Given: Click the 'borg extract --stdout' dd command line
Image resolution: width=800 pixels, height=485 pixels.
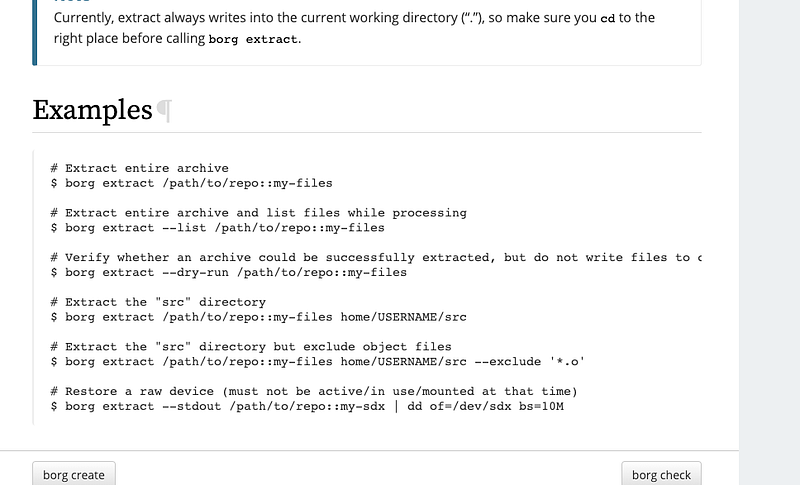Looking at the screenshot, I should point(307,406).
